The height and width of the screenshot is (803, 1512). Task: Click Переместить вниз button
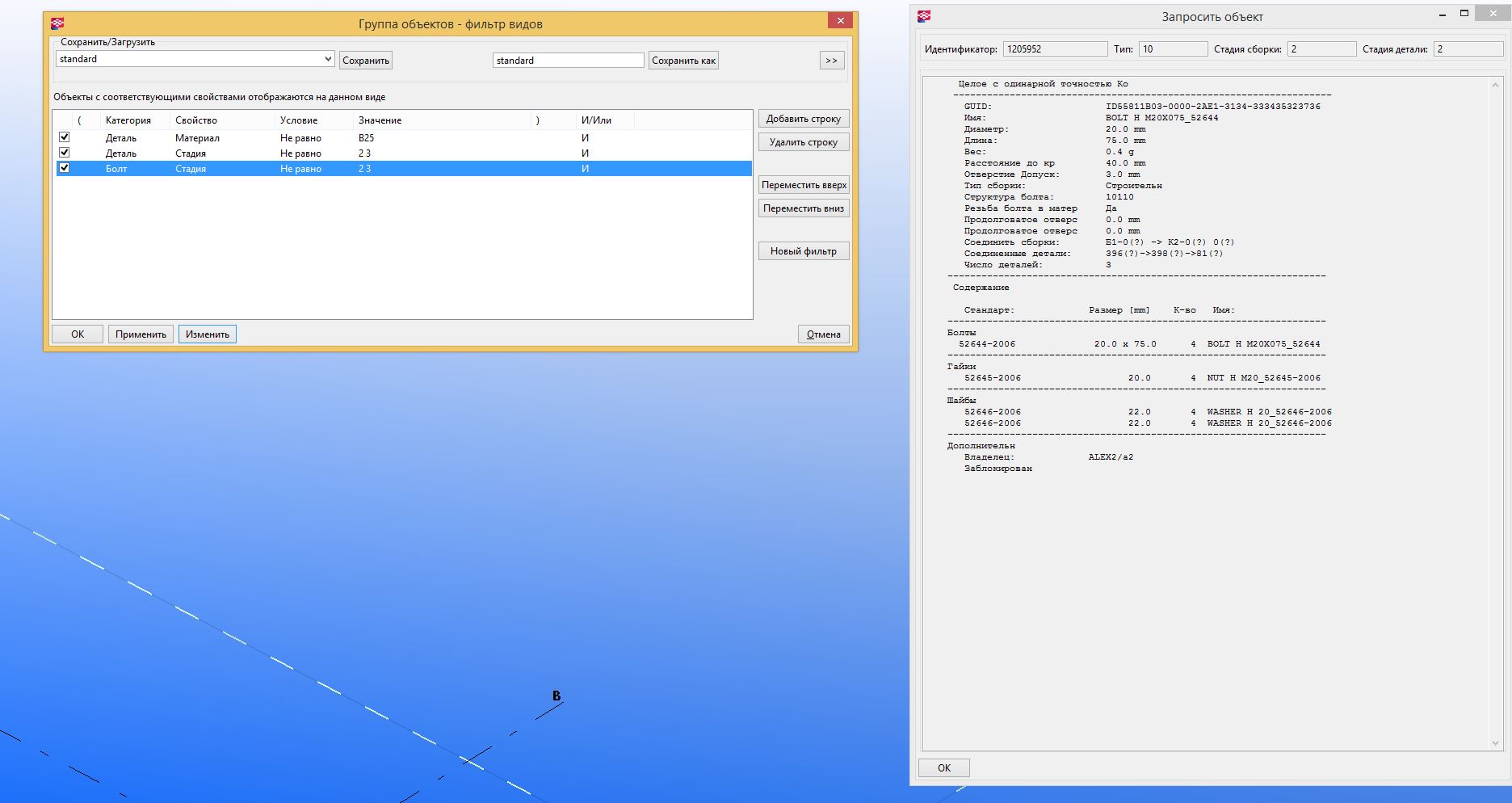pyautogui.click(x=804, y=208)
